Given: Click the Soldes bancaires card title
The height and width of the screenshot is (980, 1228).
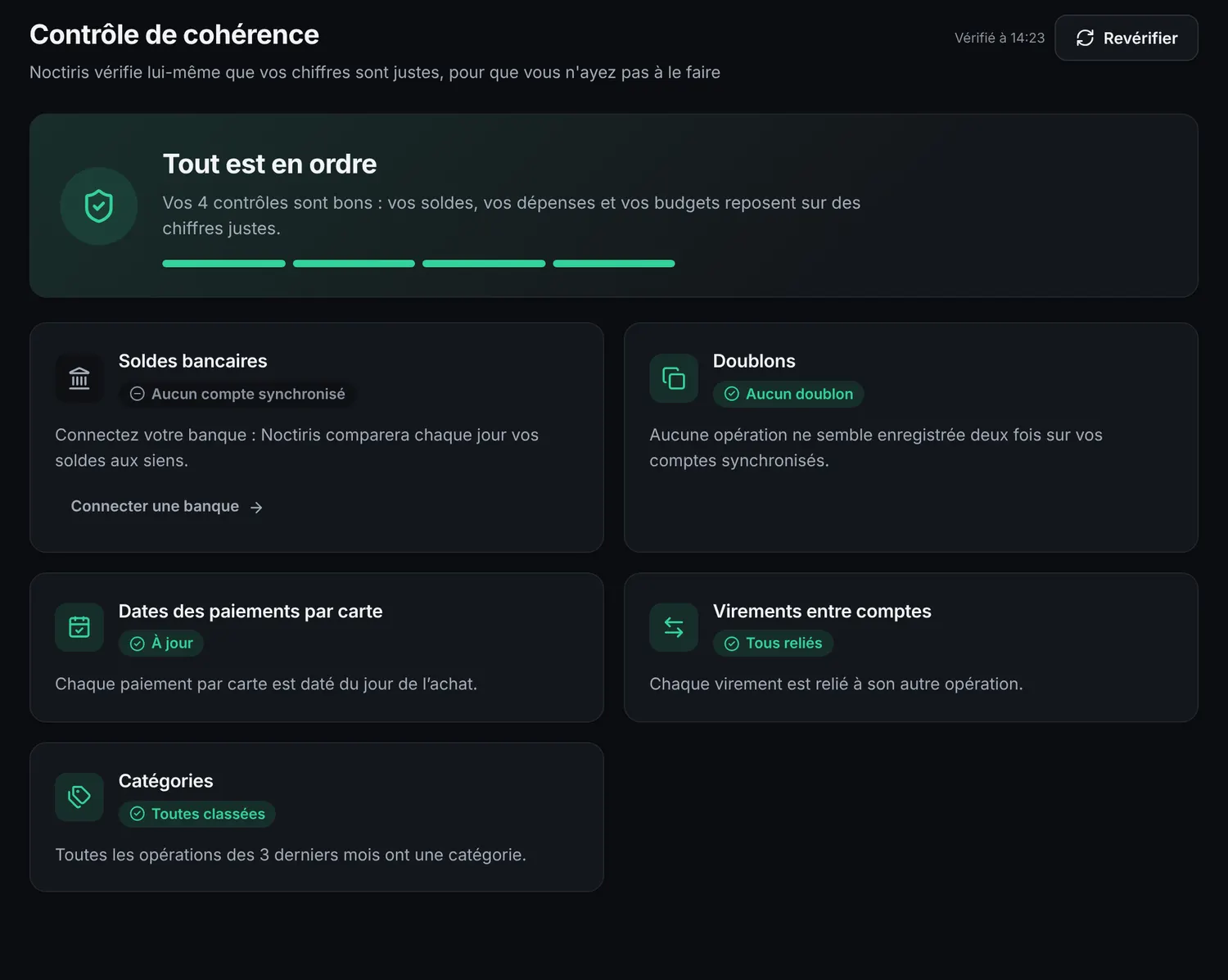Looking at the screenshot, I should pyautogui.click(x=193, y=361).
